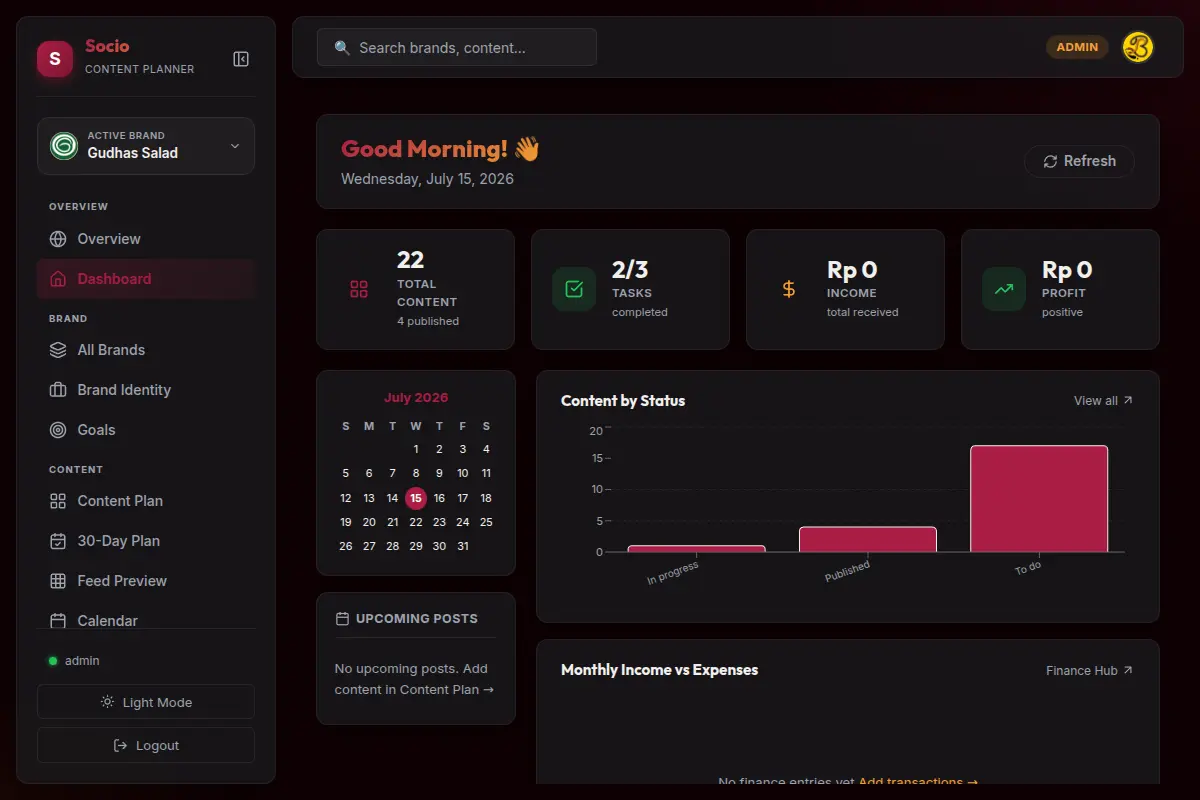This screenshot has height=800, width=1200.
Task: Expand the Active Brand dropdown
Action: (x=146, y=146)
